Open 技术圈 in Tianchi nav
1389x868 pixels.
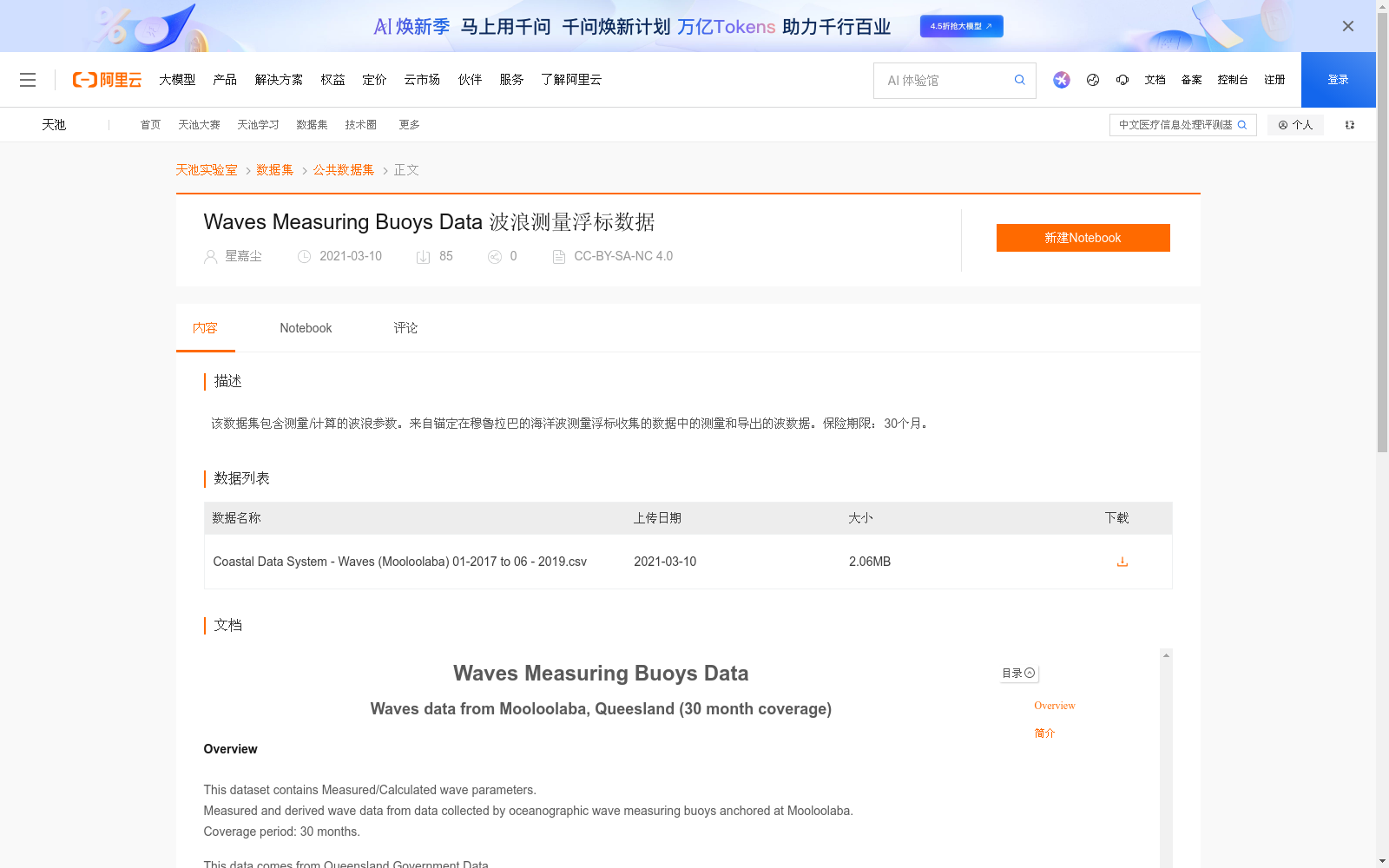[x=360, y=125]
